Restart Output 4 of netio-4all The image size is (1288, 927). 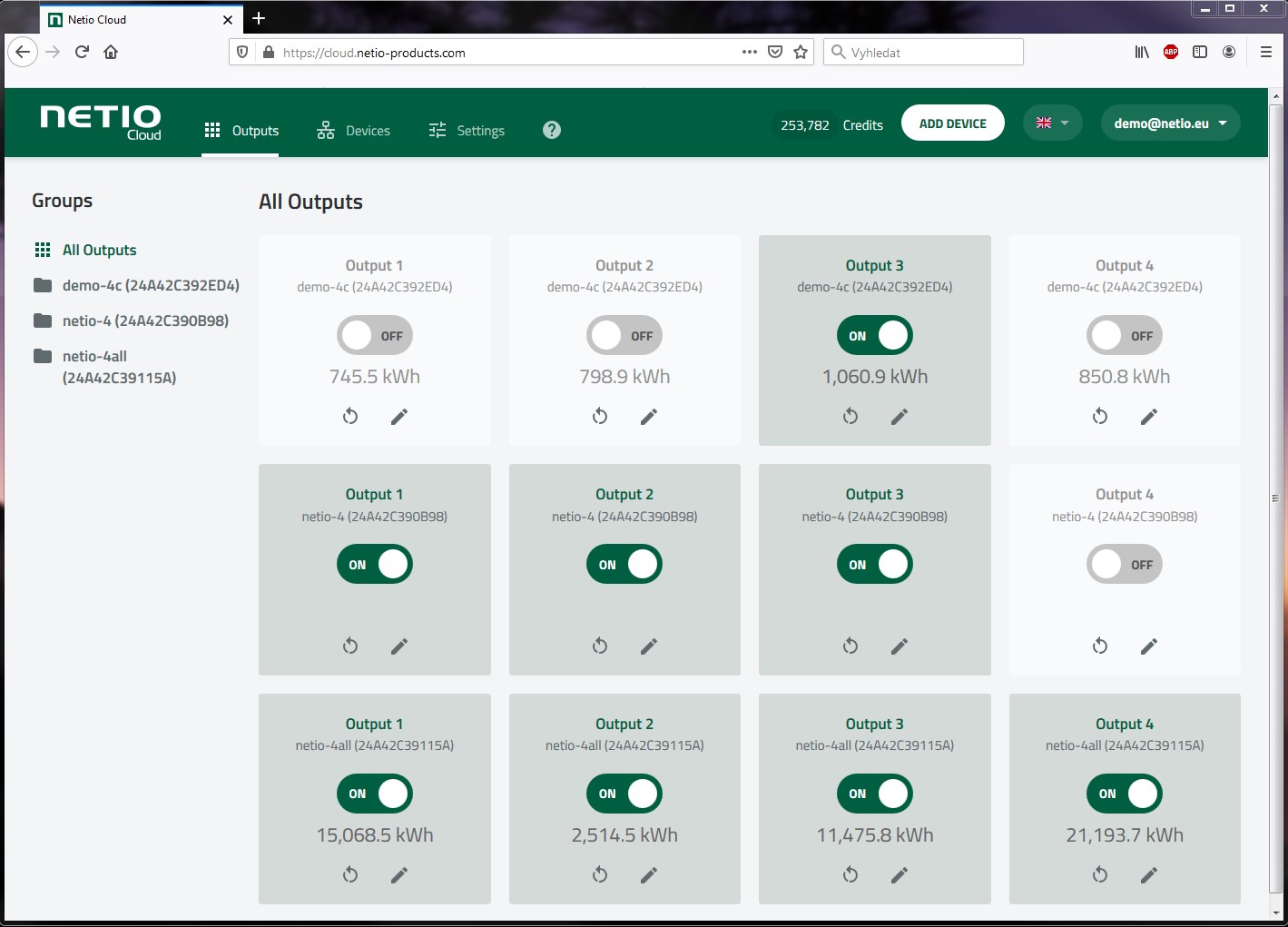(x=1100, y=875)
